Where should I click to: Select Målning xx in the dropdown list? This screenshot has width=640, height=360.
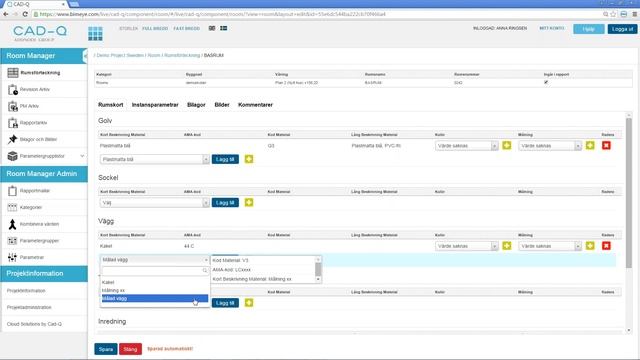[155, 290]
